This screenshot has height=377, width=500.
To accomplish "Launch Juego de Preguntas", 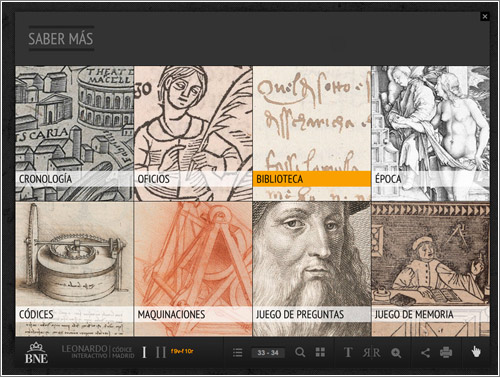I will (x=312, y=269).
